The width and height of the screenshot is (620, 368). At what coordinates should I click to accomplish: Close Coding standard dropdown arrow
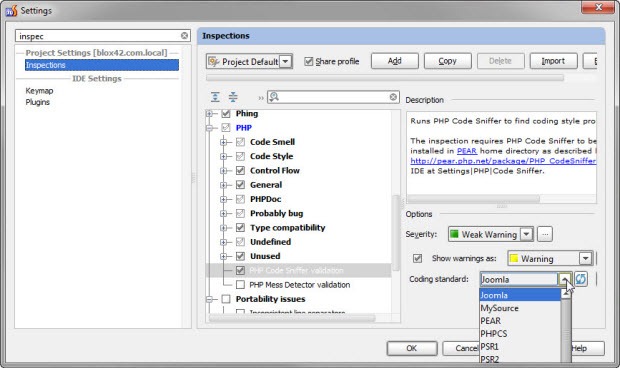565,279
